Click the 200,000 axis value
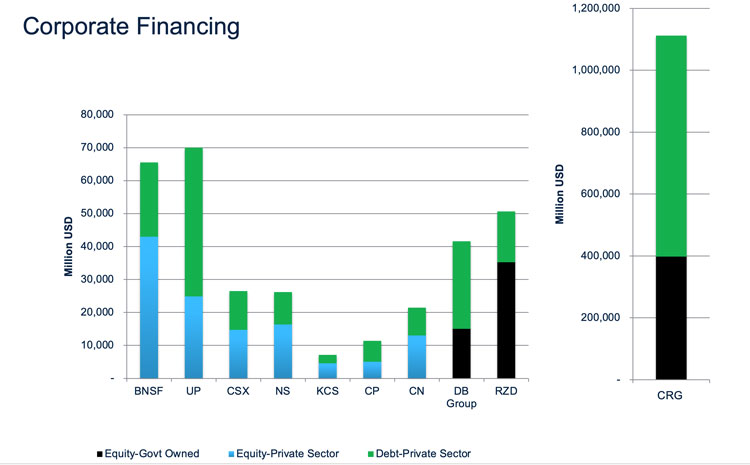750x465 pixels. coord(600,317)
